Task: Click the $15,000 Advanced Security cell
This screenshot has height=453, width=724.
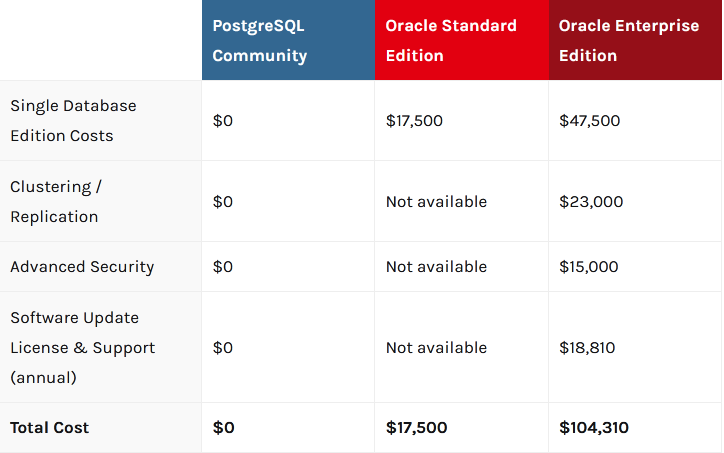Action: coord(589,266)
